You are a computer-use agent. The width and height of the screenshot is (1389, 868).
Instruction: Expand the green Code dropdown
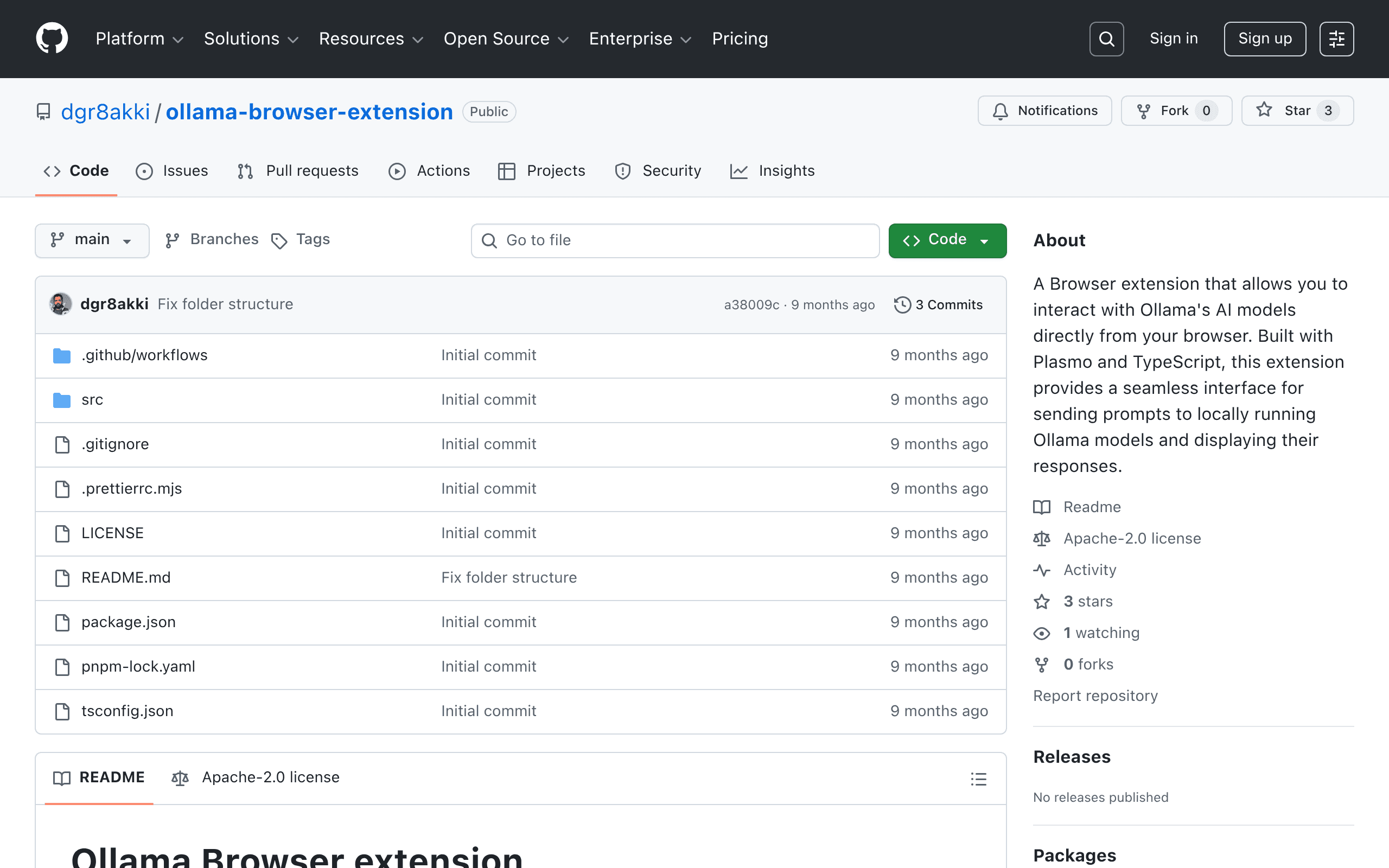pyautogui.click(x=946, y=240)
